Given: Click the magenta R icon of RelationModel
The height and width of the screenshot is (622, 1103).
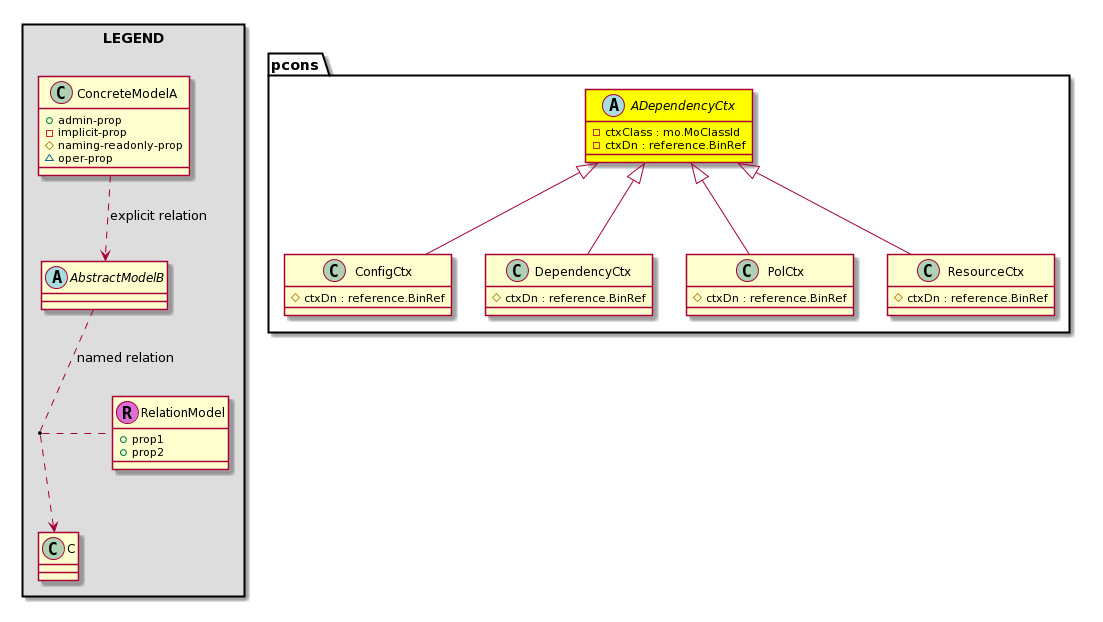Looking at the screenshot, I should 127,412.
